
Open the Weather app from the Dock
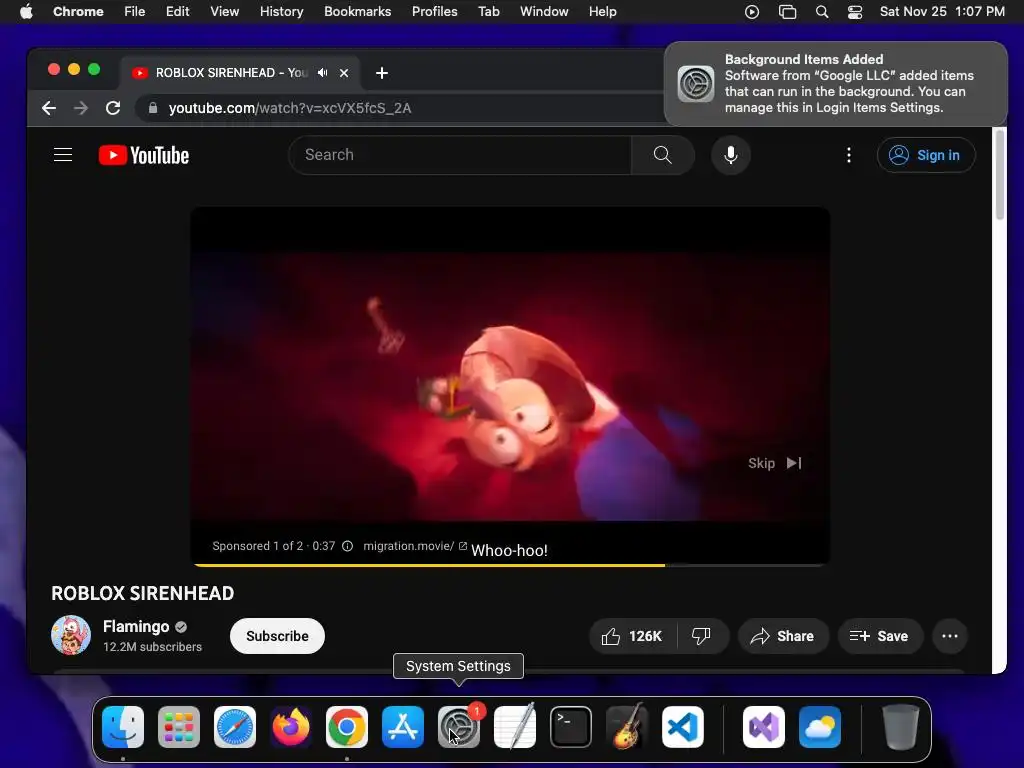(820, 727)
